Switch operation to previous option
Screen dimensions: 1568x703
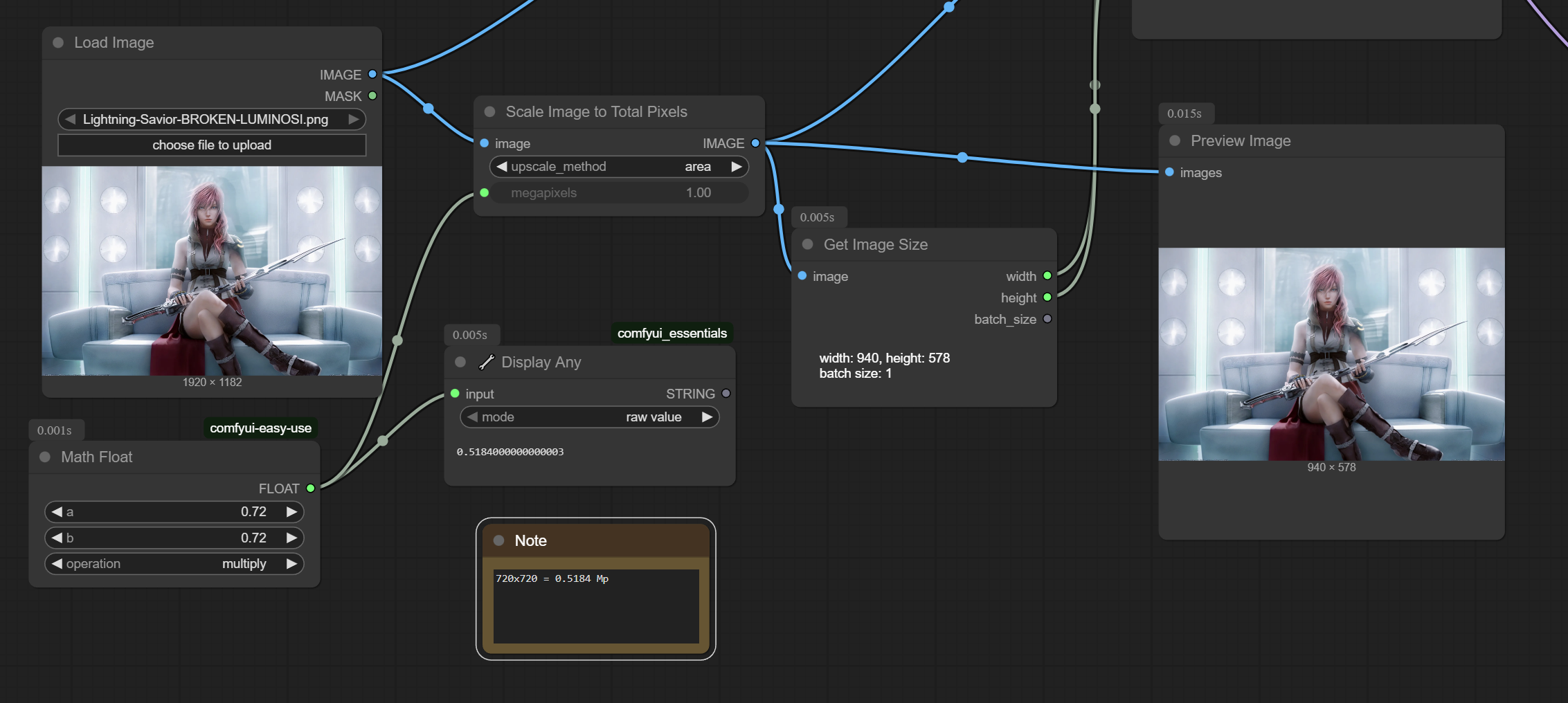click(57, 564)
